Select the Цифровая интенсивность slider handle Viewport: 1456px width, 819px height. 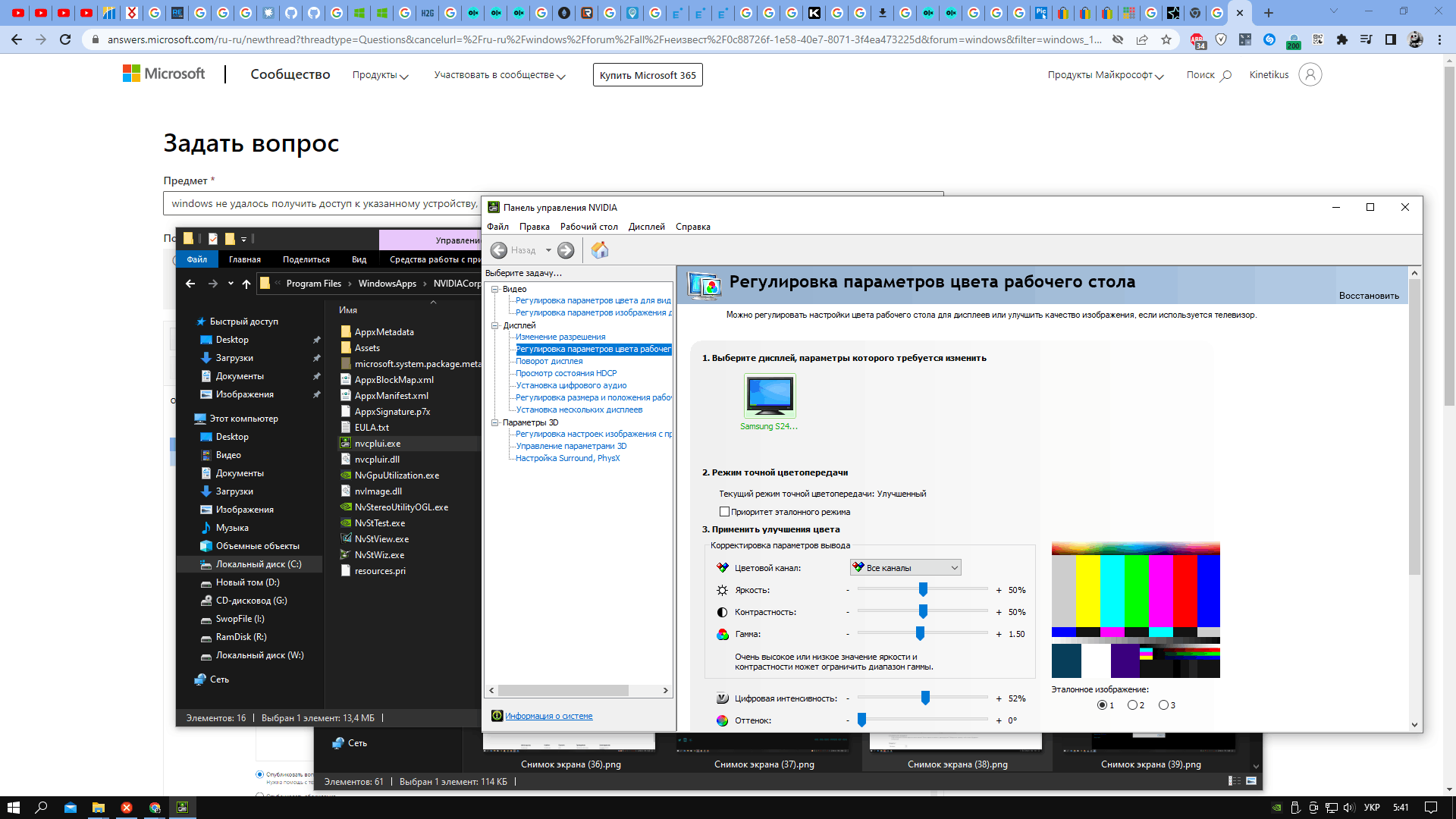coord(925,698)
